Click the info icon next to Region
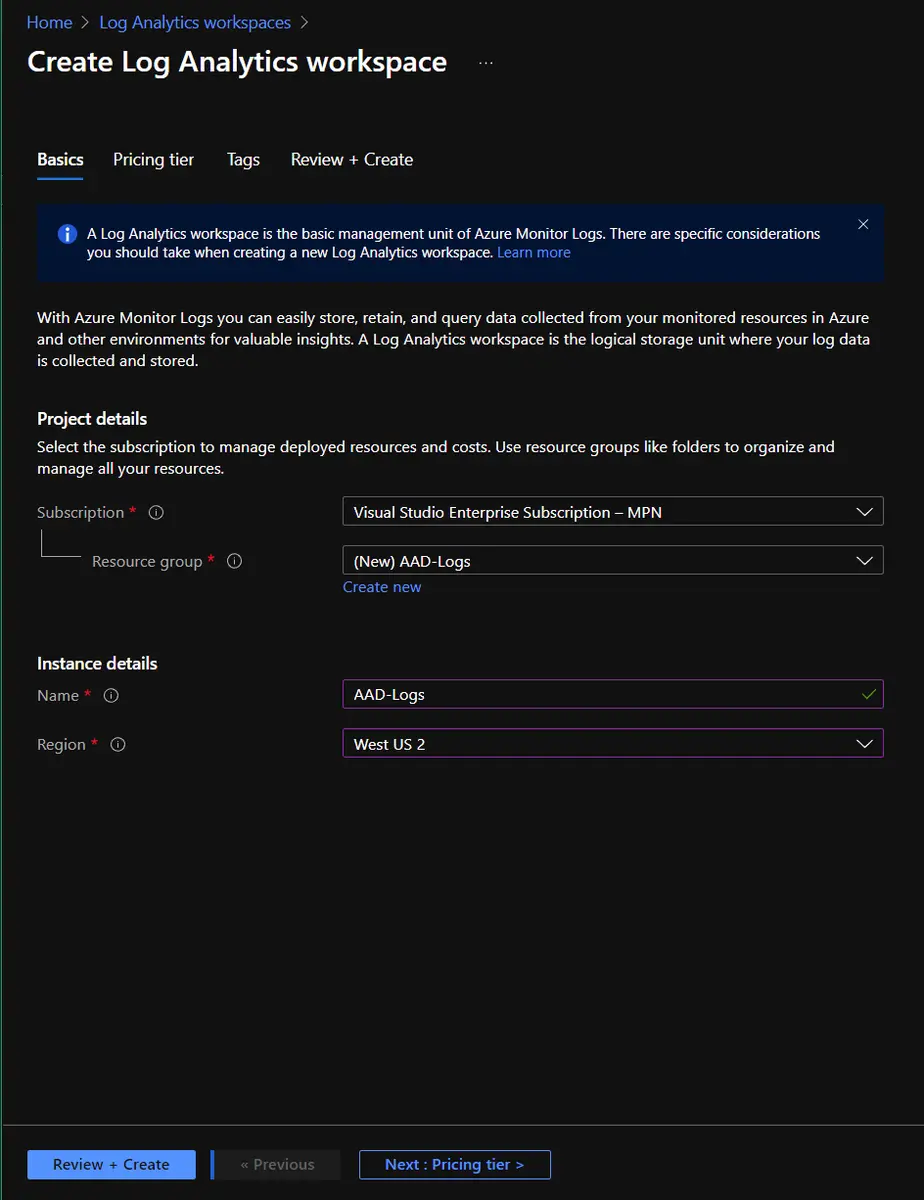 point(118,745)
